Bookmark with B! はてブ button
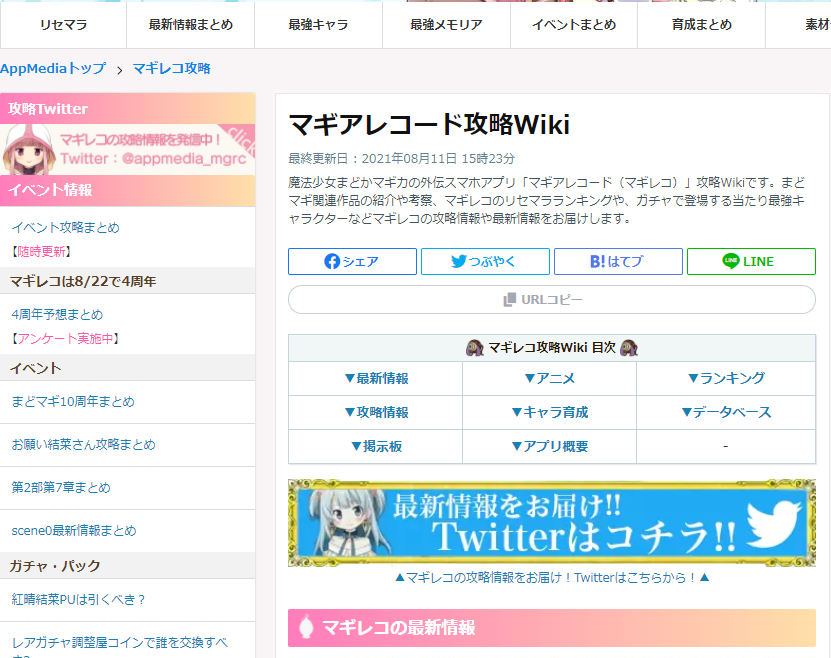This screenshot has width=831, height=658. [x=618, y=261]
